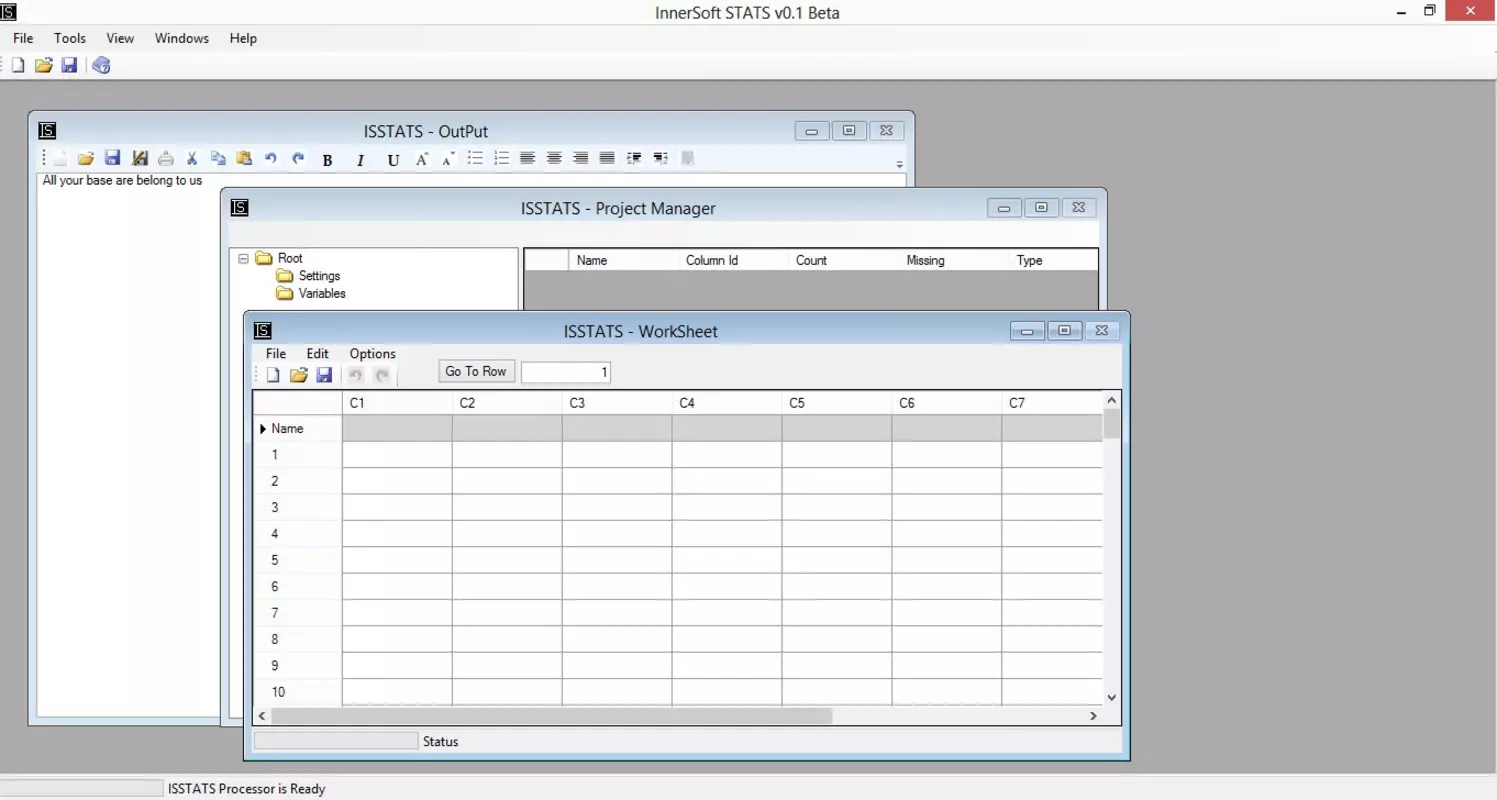Click Save As icon in OutPut toolbar
1497x800 pixels.
pyautogui.click(x=139, y=158)
